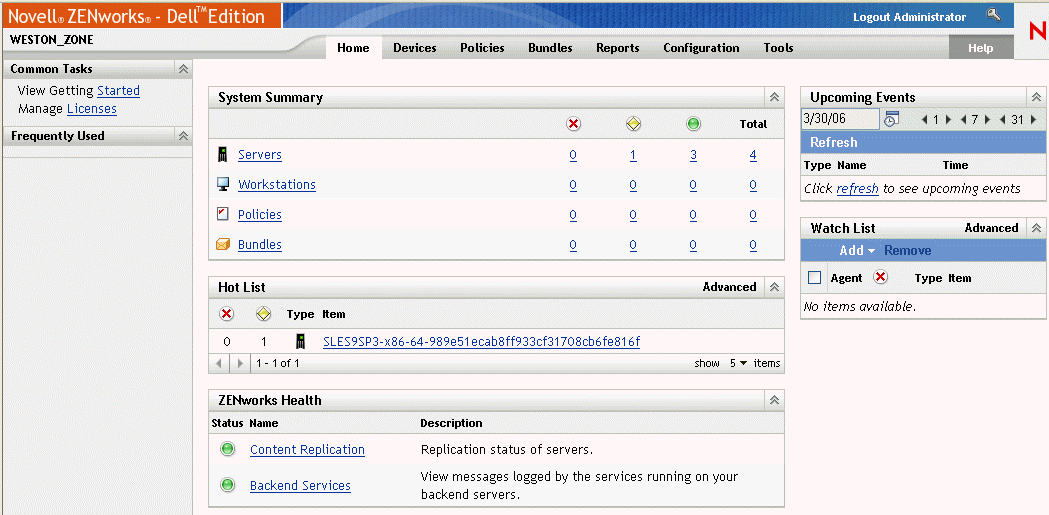
Task: Open the Servers link in System Summary
Action: pos(260,154)
